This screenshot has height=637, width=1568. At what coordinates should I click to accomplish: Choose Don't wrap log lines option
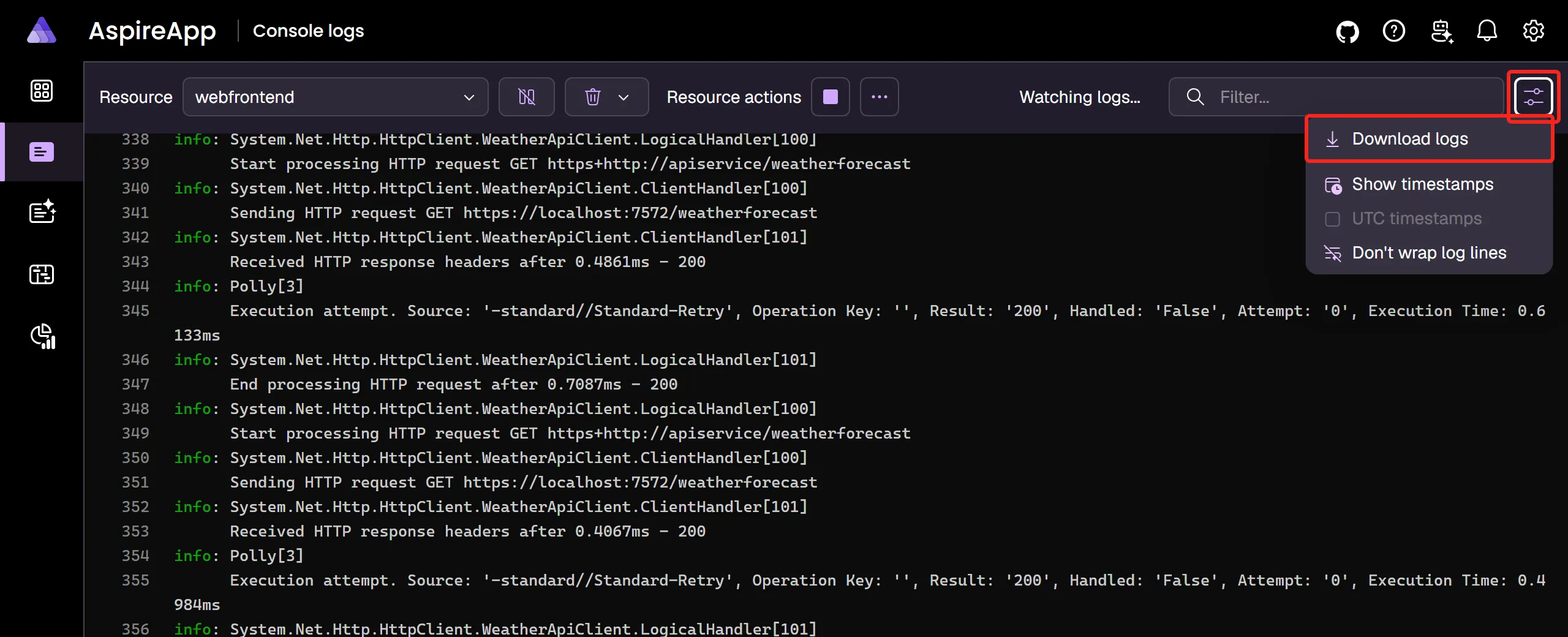pyautogui.click(x=1430, y=253)
